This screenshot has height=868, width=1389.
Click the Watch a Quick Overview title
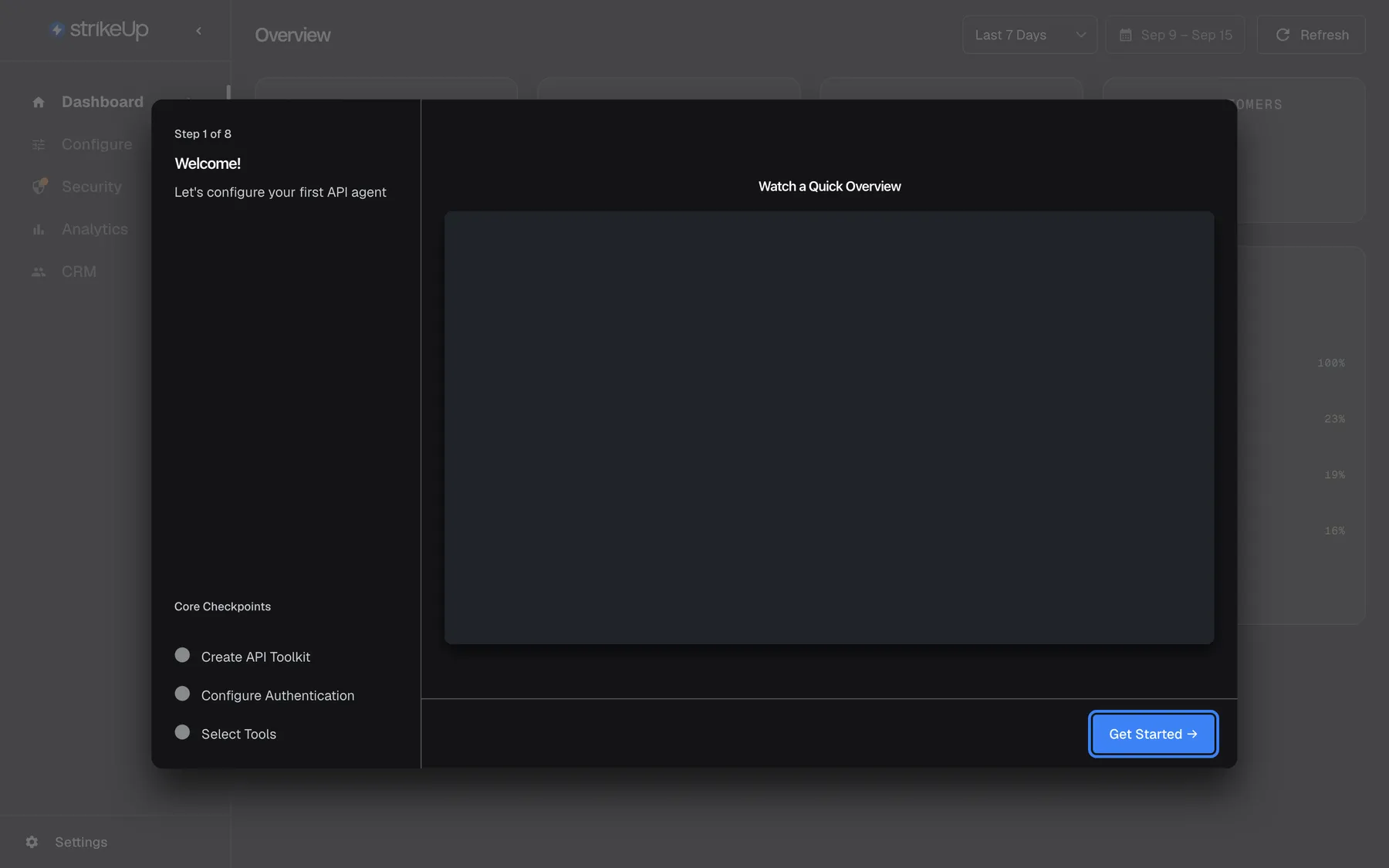[830, 186]
